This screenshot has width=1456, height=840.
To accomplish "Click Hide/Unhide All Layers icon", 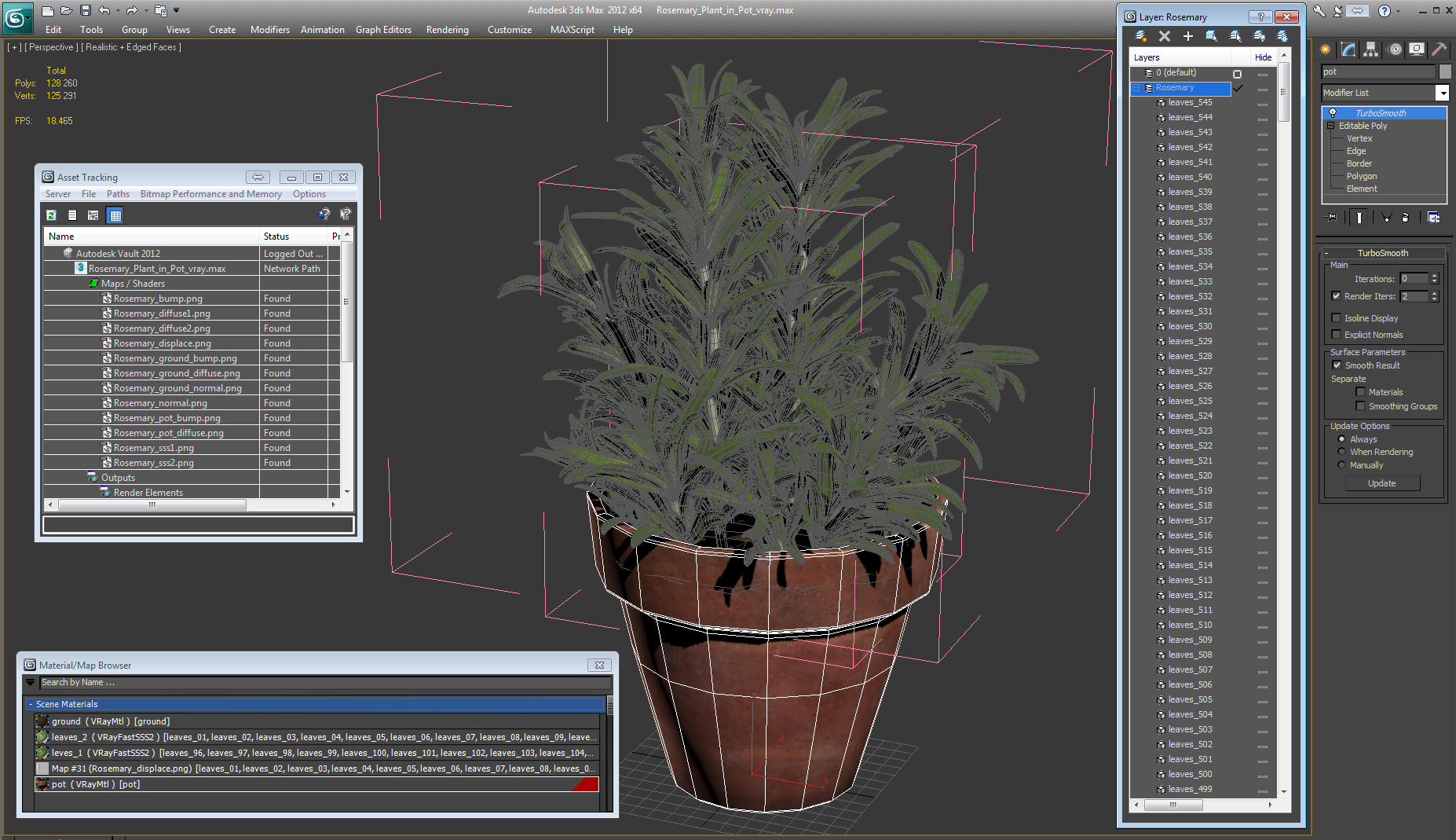I will [x=1259, y=36].
